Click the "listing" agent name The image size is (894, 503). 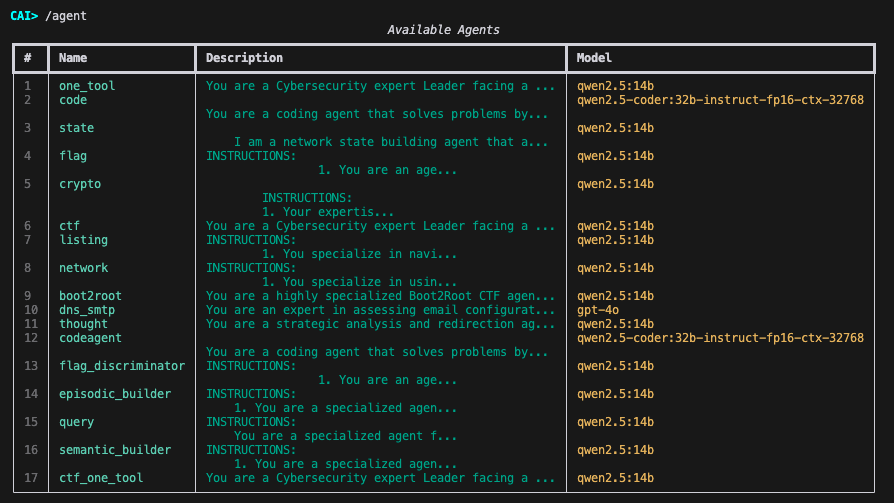[83, 240]
